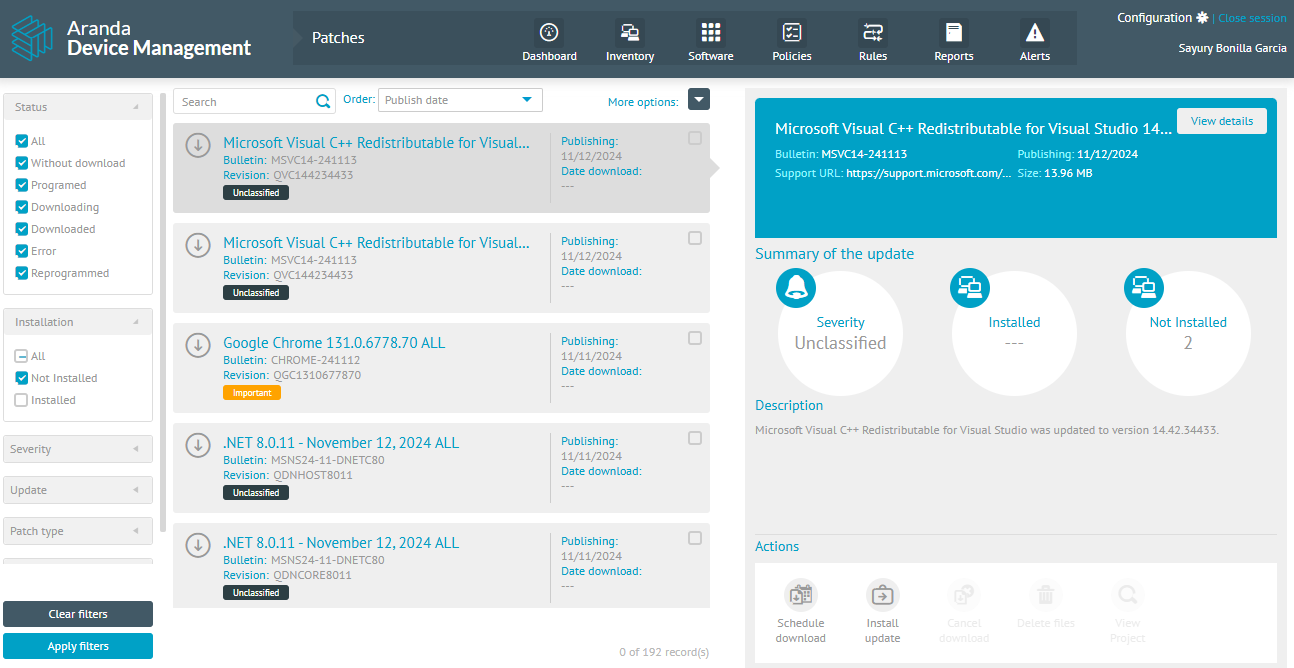Click into the Search input field

click(245, 101)
